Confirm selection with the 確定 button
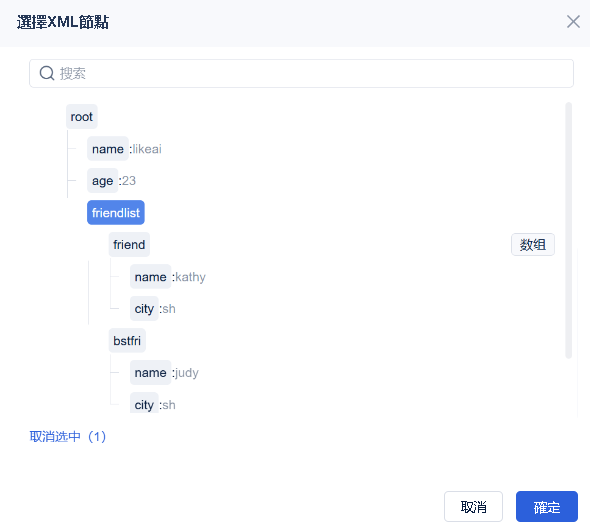Image resolution: width=590 pixels, height=529 pixels. pyautogui.click(x=547, y=506)
